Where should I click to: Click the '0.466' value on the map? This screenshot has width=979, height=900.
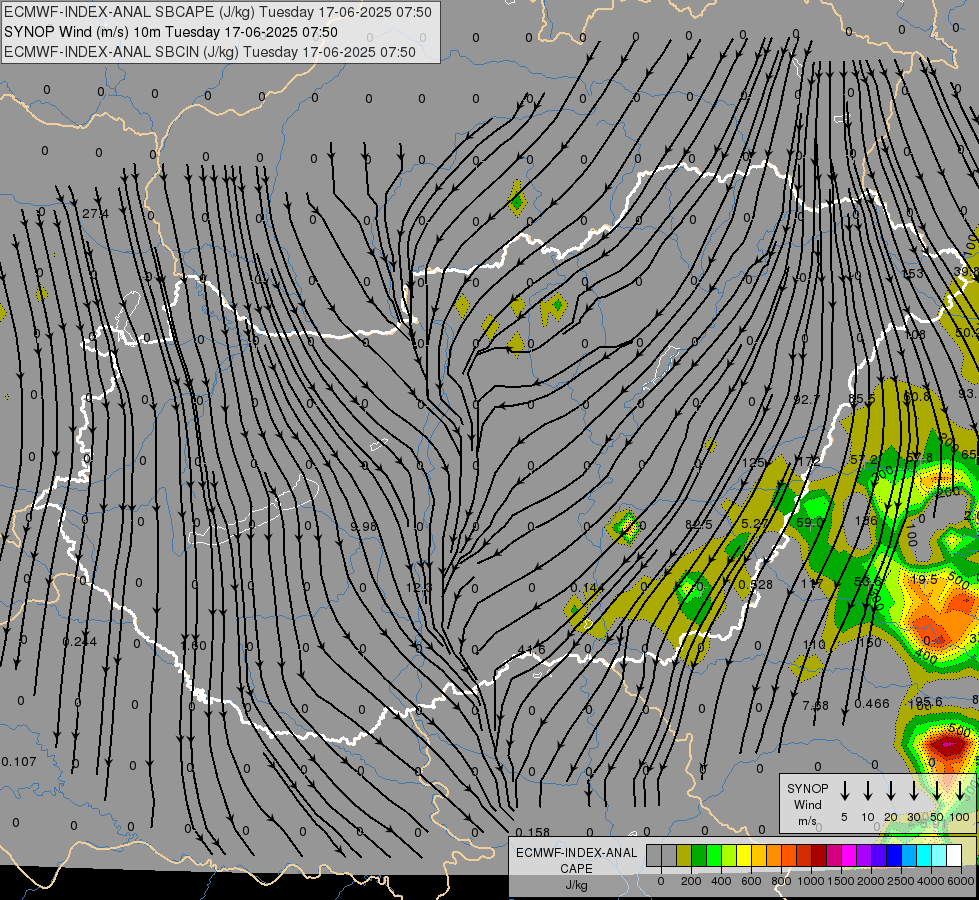pyautogui.click(x=872, y=703)
